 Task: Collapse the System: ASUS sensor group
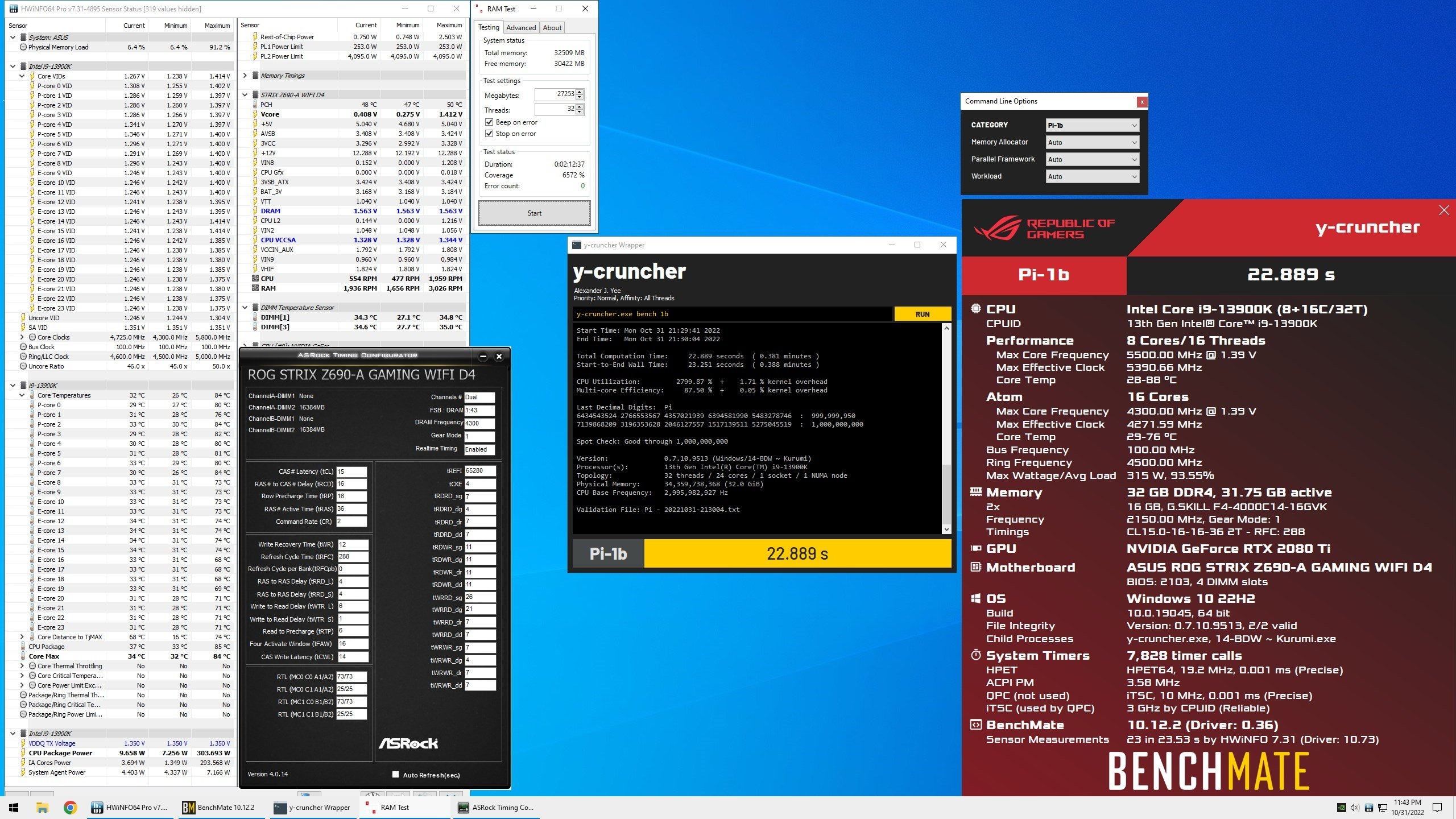pyautogui.click(x=13, y=38)
